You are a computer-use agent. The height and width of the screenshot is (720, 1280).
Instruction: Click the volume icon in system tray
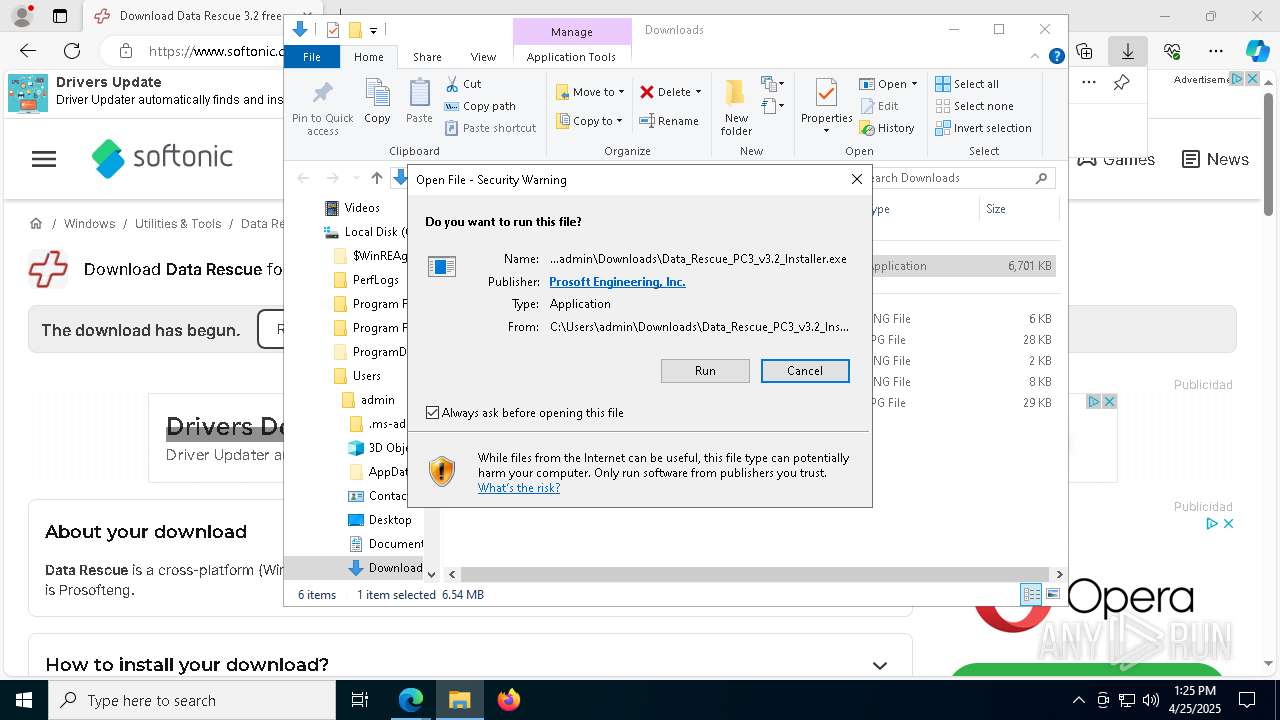point(1150,700)
